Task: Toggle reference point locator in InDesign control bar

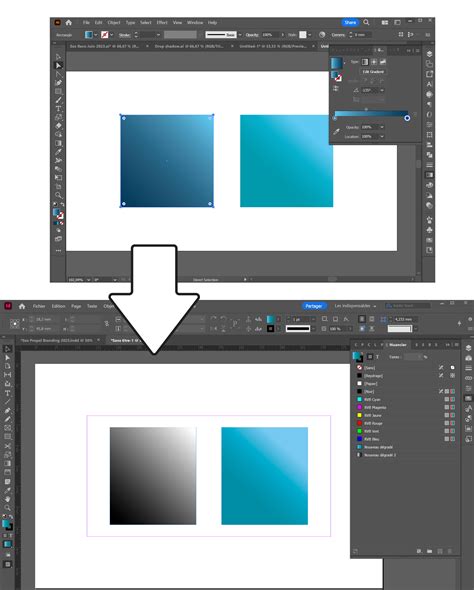Action: 14,324
